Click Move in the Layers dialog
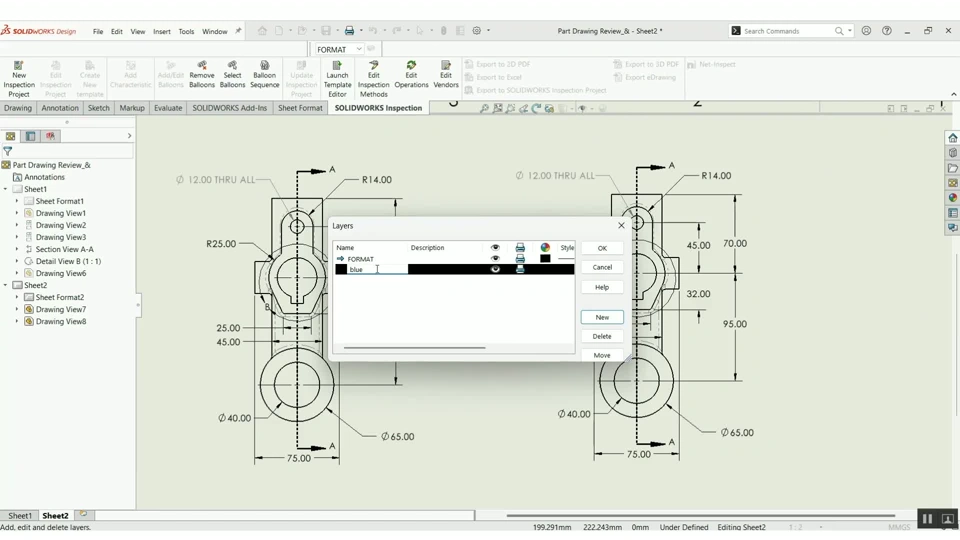The height and width of the screenshot is (540, 960). (602, 355)
